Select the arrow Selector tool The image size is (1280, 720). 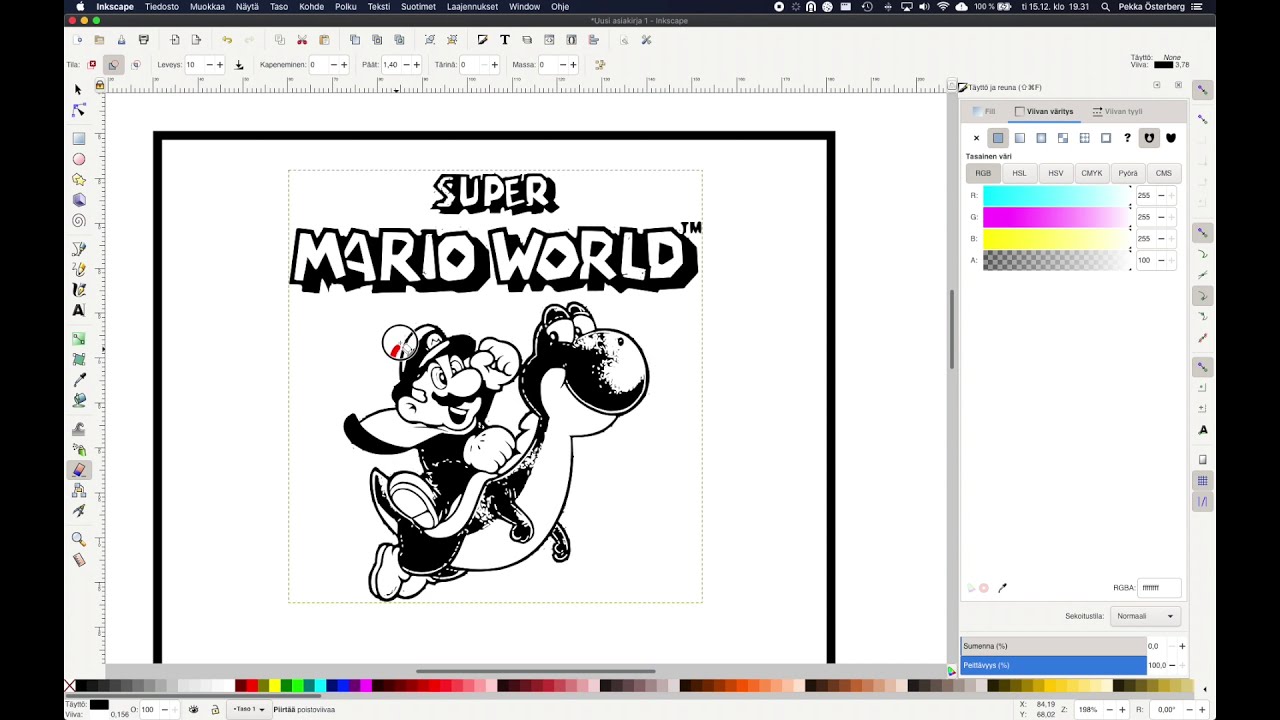(x=78, y=90)
